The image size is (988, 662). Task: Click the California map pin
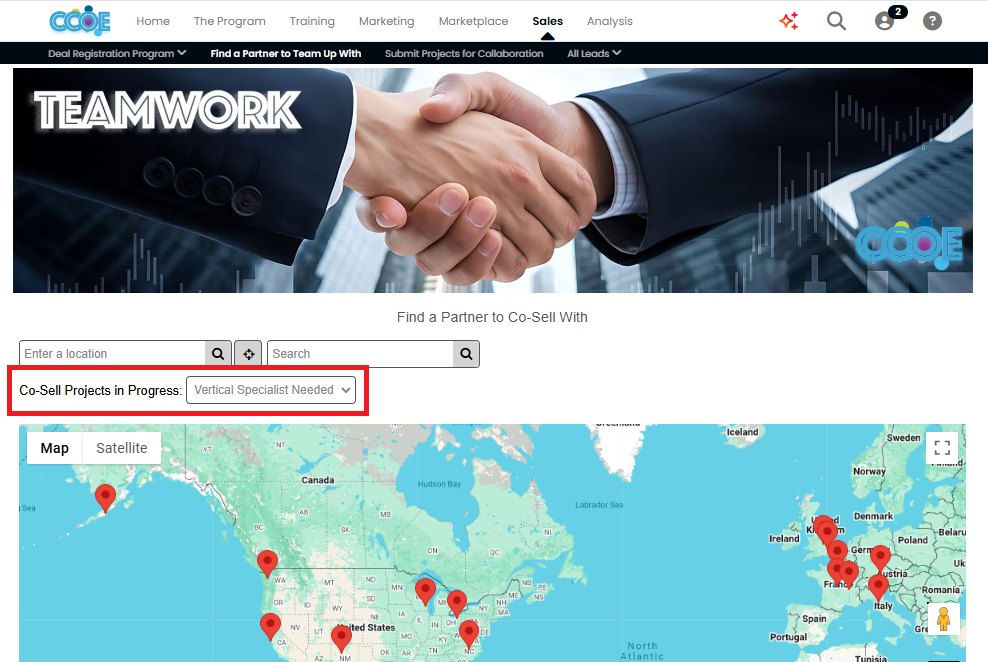click(x=270, y=626)
